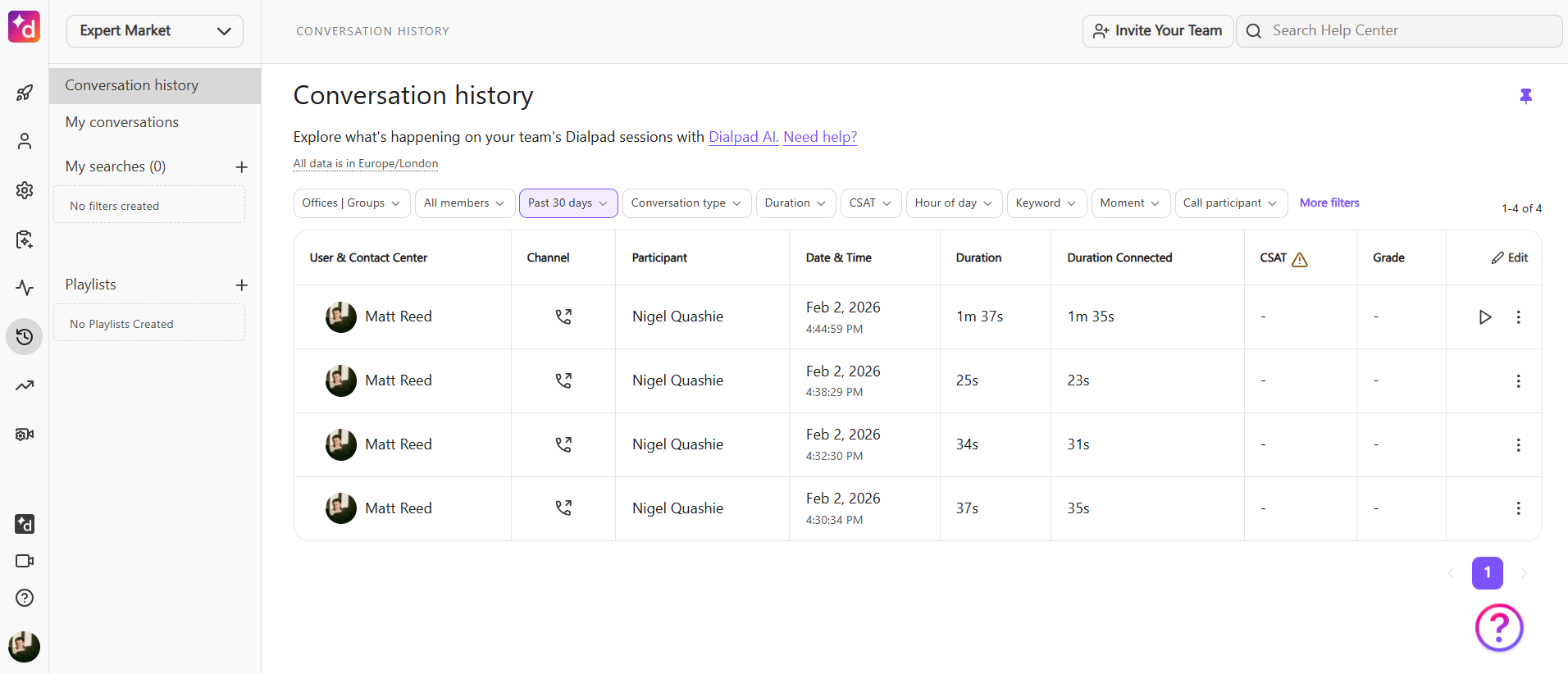Click My searches (0) heading
Viewport: 1568px width, 674px height.
tap(116, 166)
